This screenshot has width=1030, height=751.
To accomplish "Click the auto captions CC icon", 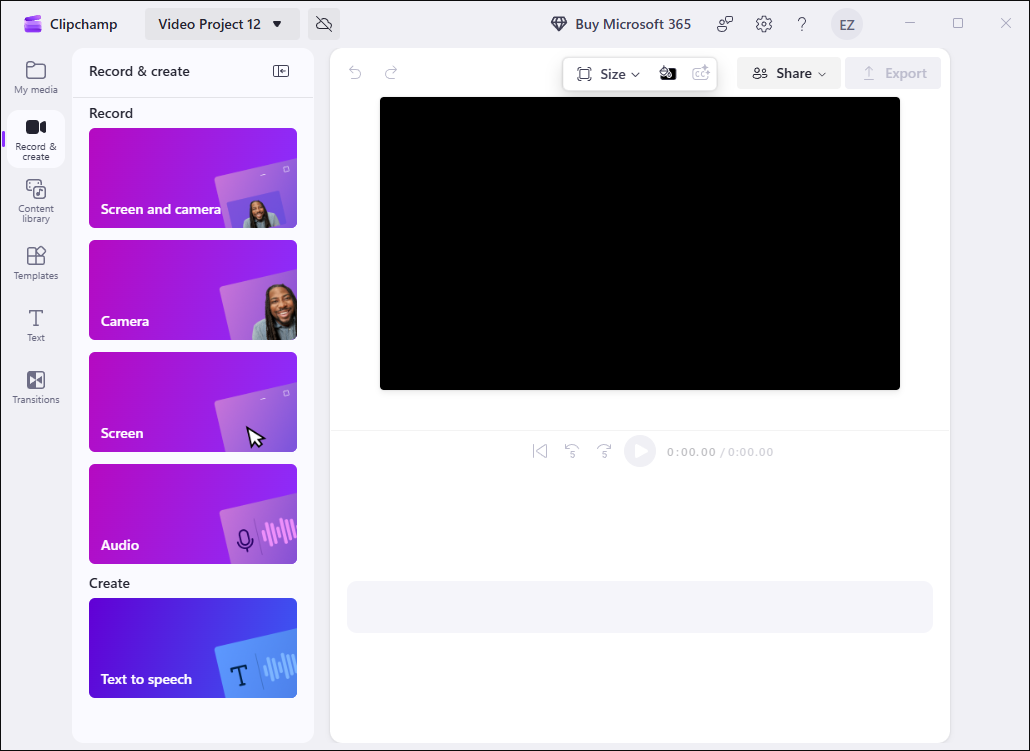I will click(x=700, y=73).
